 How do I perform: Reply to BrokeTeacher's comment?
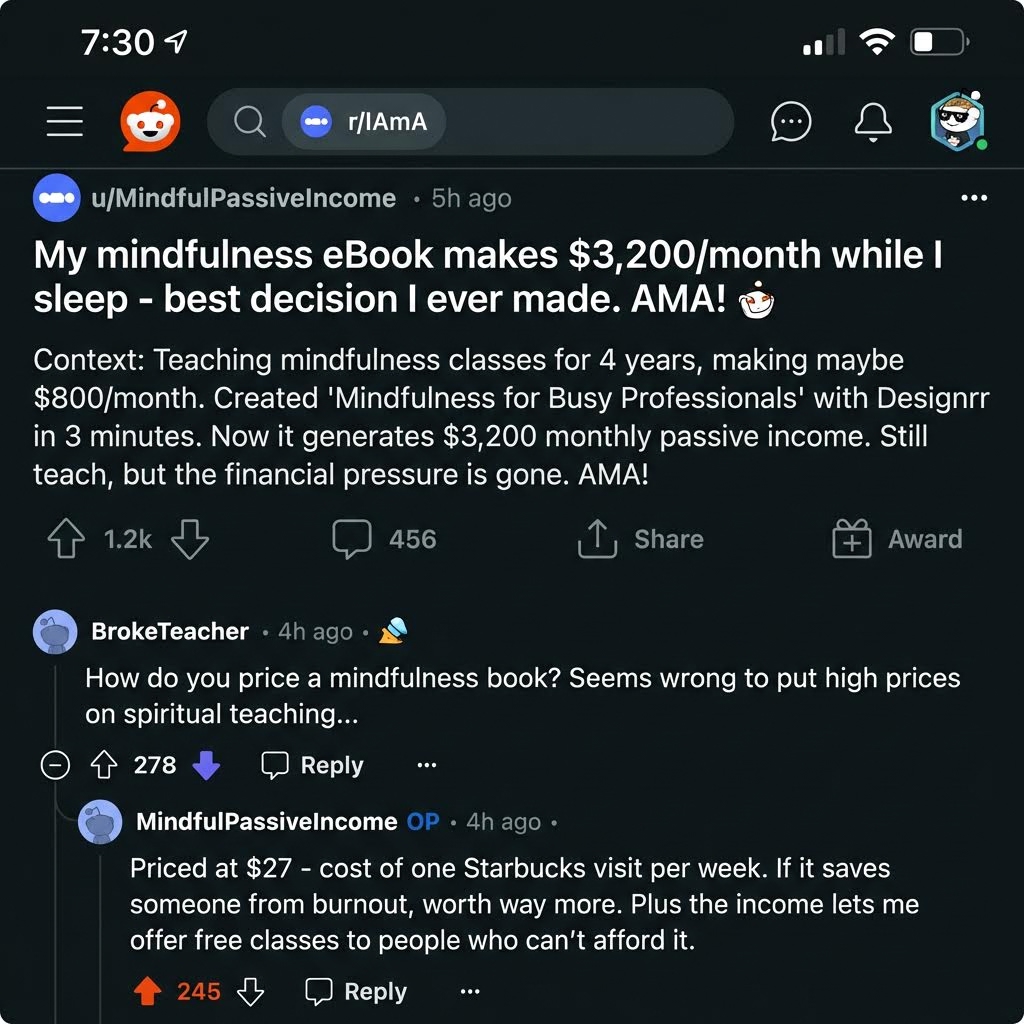(x=312, y=765)
